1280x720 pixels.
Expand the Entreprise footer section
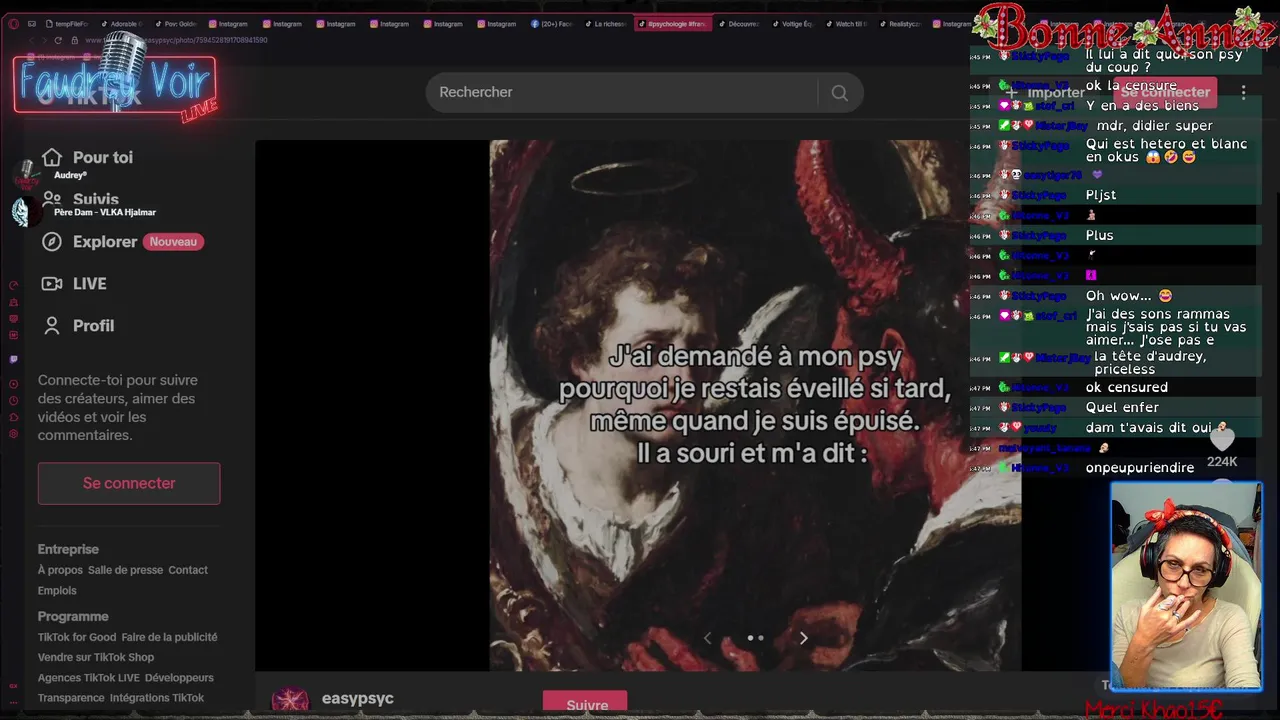[68, 549]
